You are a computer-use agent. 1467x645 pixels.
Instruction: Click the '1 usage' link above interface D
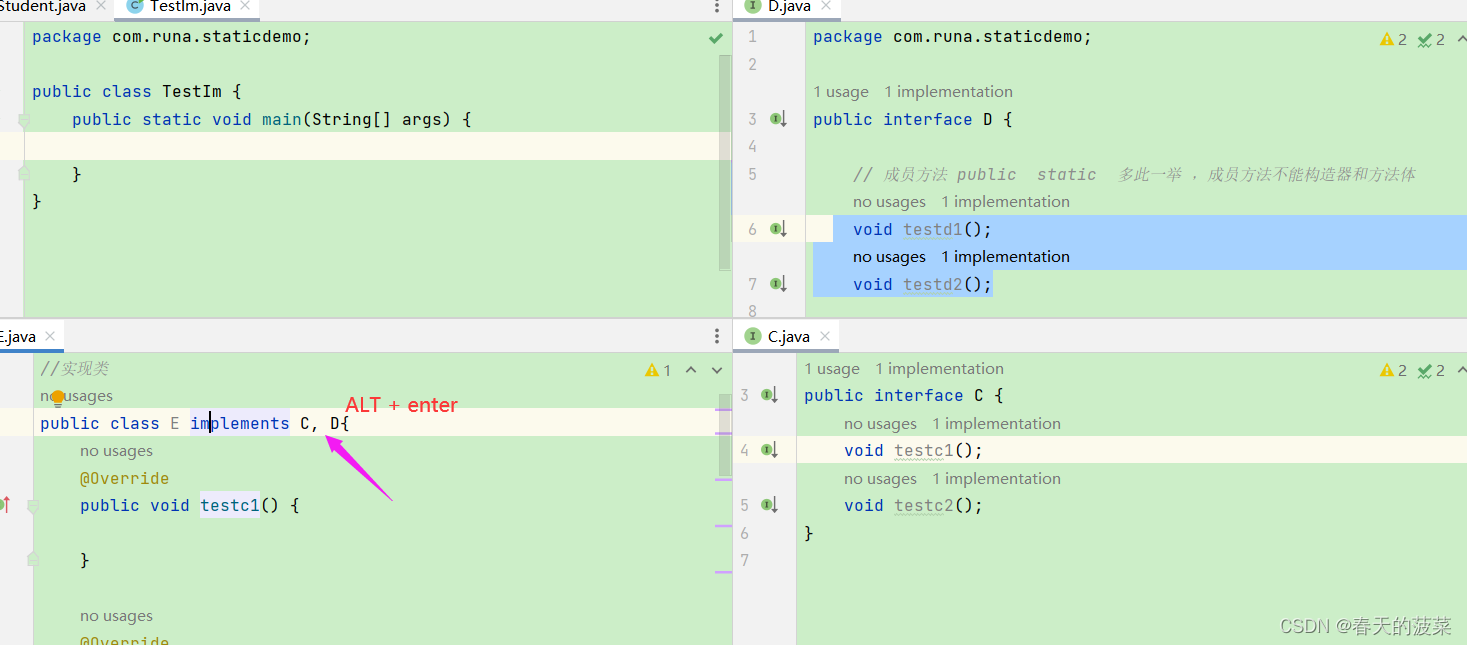click(841, 91)
